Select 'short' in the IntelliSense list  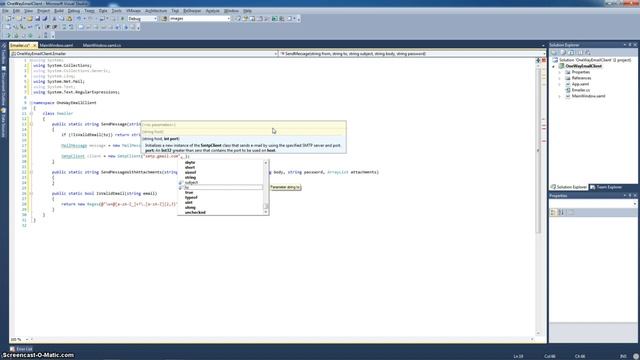point(221,167)
